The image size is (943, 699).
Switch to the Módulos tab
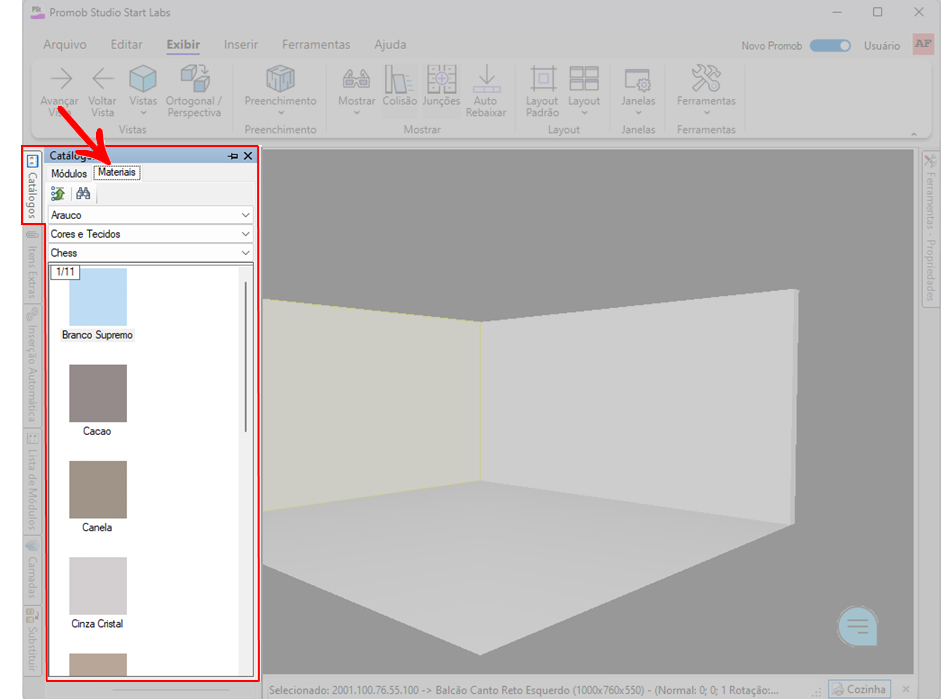(69, 173)
